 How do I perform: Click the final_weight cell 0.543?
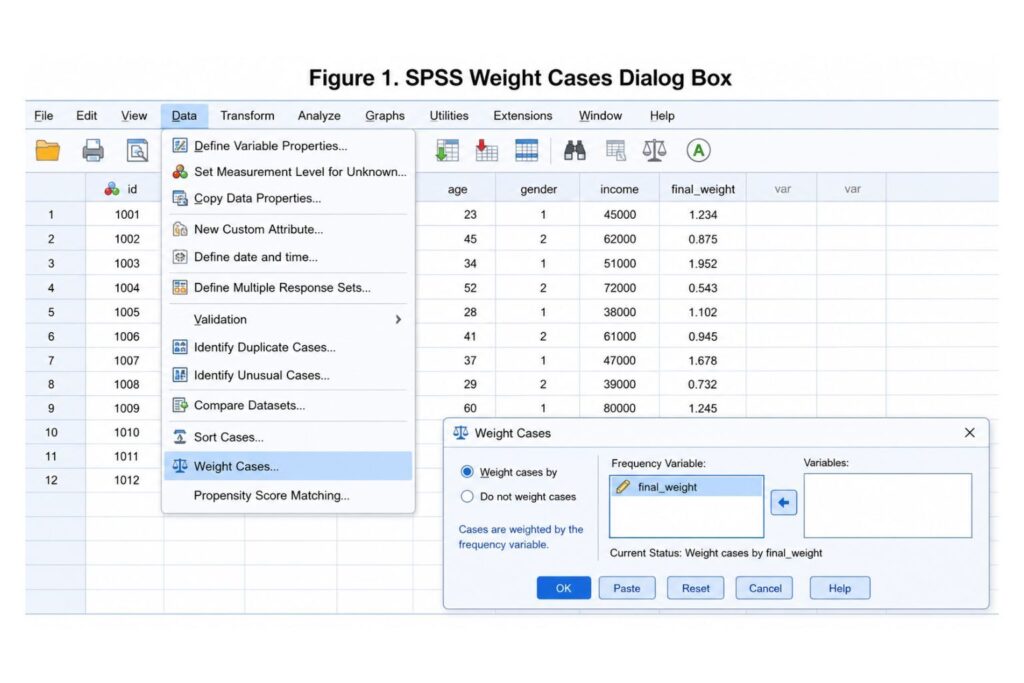pyautogui.click(x=703, y=288)
